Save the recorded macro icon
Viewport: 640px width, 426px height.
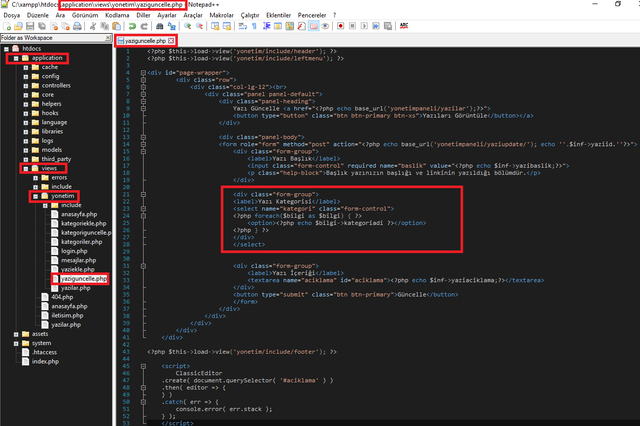pyautogui.click(x=388, y=26)
